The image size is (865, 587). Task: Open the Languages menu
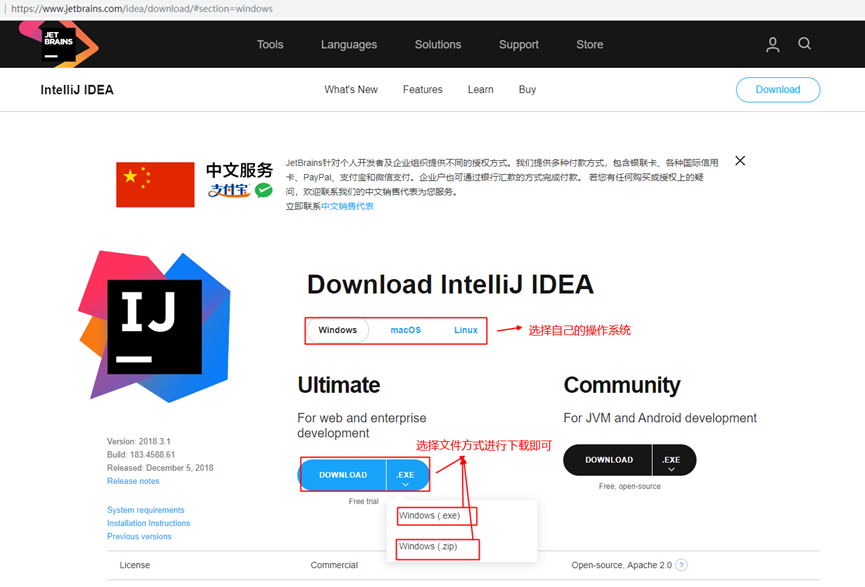[349, 45]
